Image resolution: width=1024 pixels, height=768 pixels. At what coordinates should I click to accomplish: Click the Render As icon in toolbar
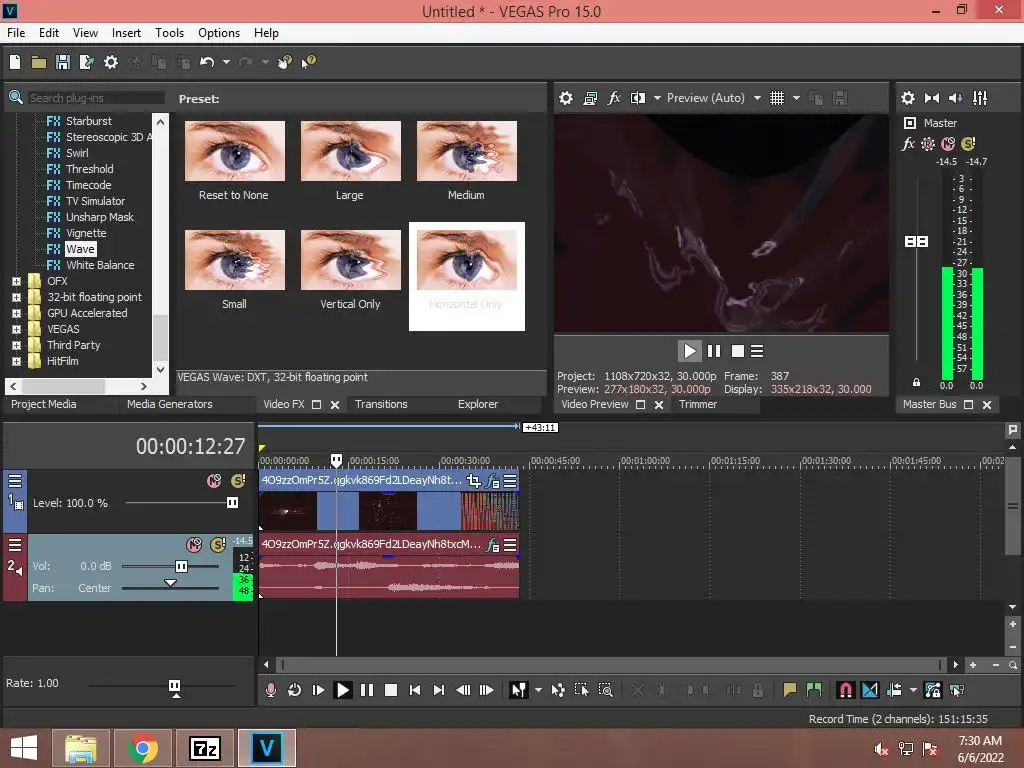[x=86, y=62]
